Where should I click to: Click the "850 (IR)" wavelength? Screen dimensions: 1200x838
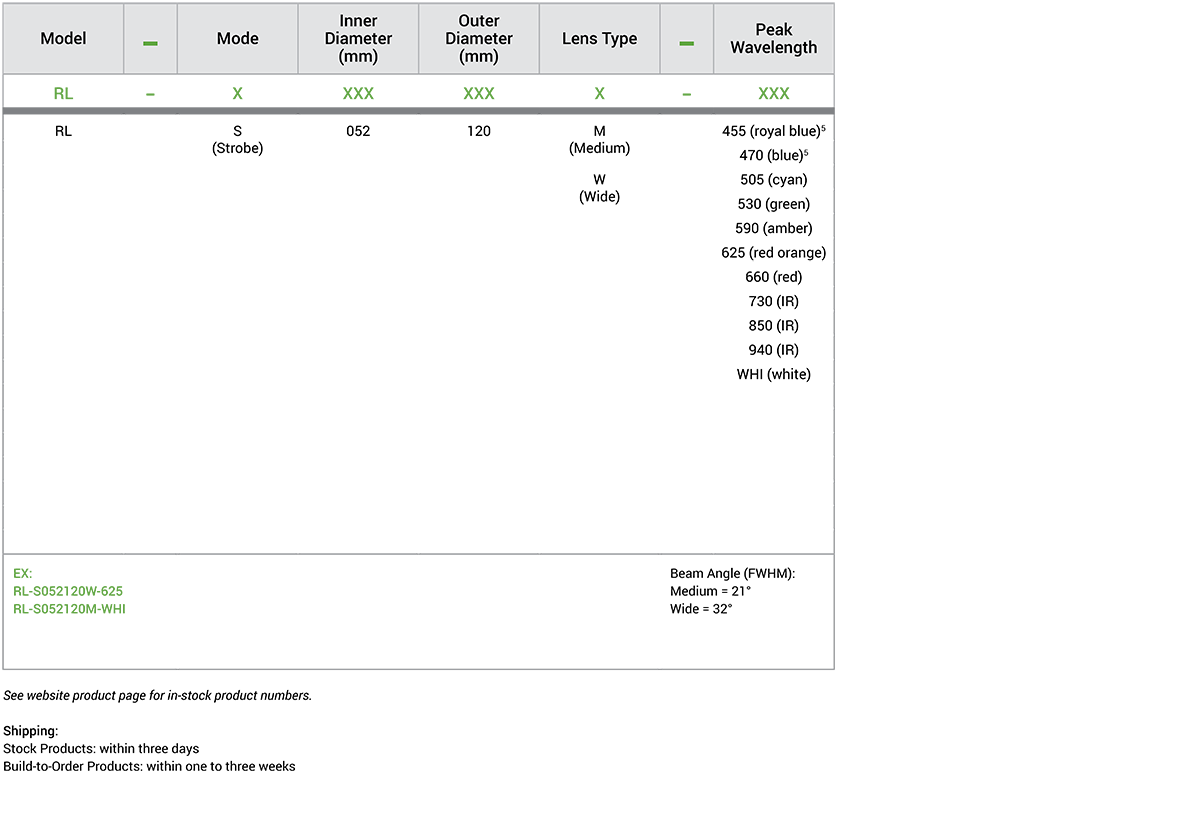click(x=774, y=326)
